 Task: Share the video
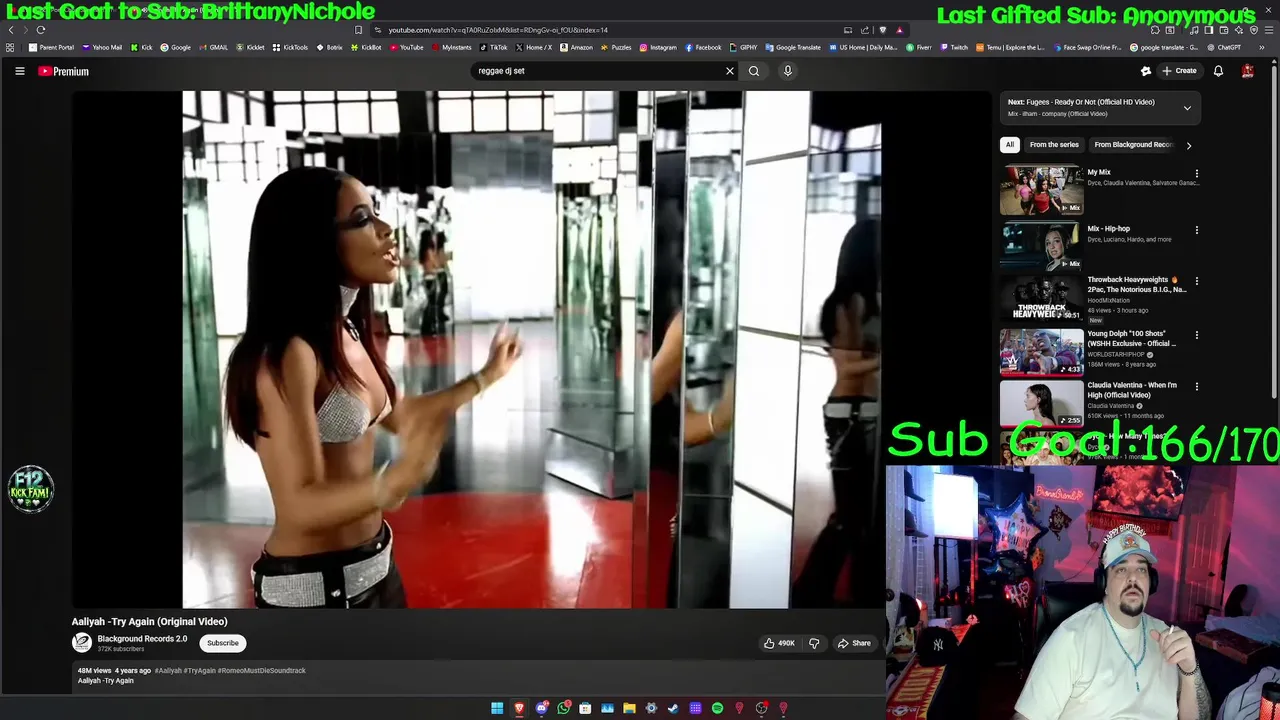pos(854,643)
